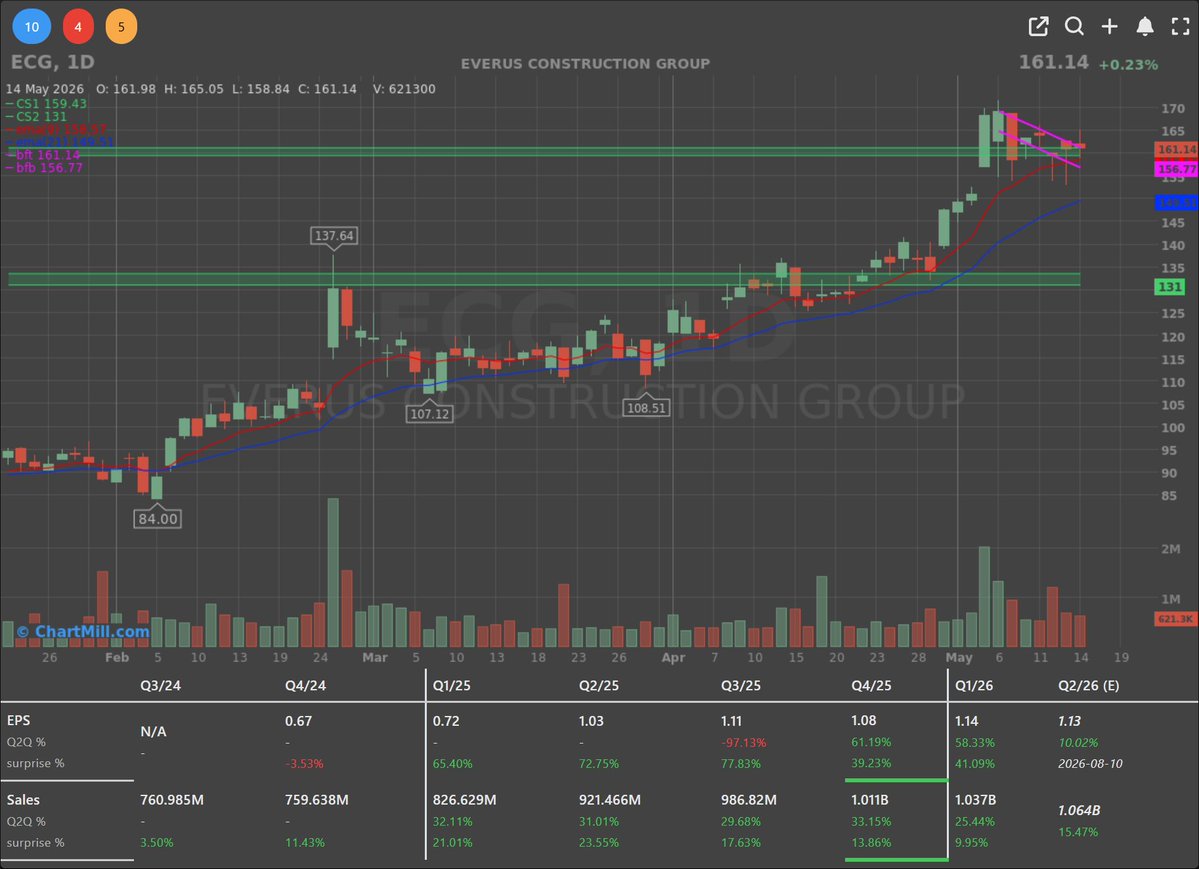Toggle the bft 161.14 legend entry
1199x869 pixels.
tap(43, 155)
